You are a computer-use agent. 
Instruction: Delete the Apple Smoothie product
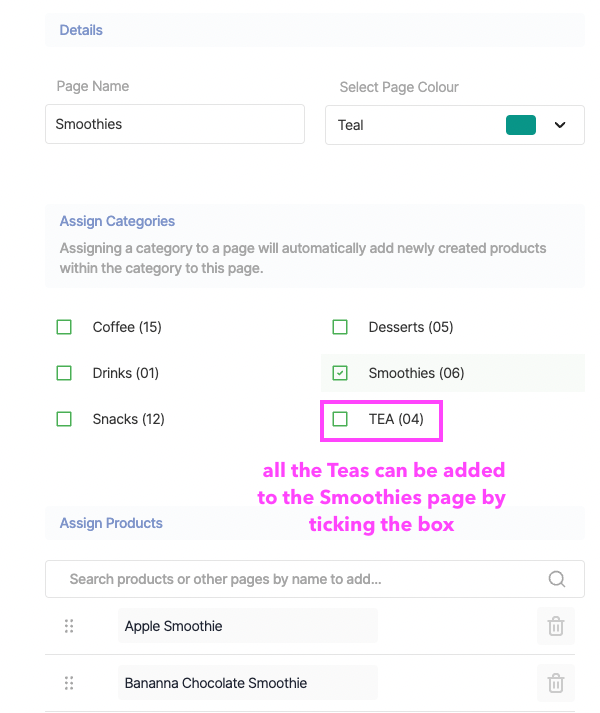tap(556, 626)
